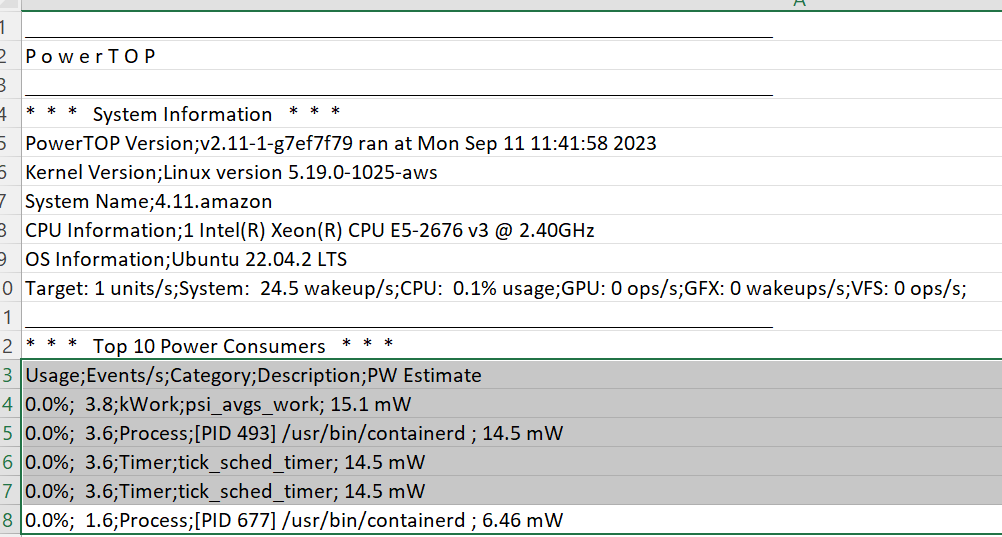Click row header of Top 10 Power Consumers
The image size is (1002, 537).
pos(8,346)
